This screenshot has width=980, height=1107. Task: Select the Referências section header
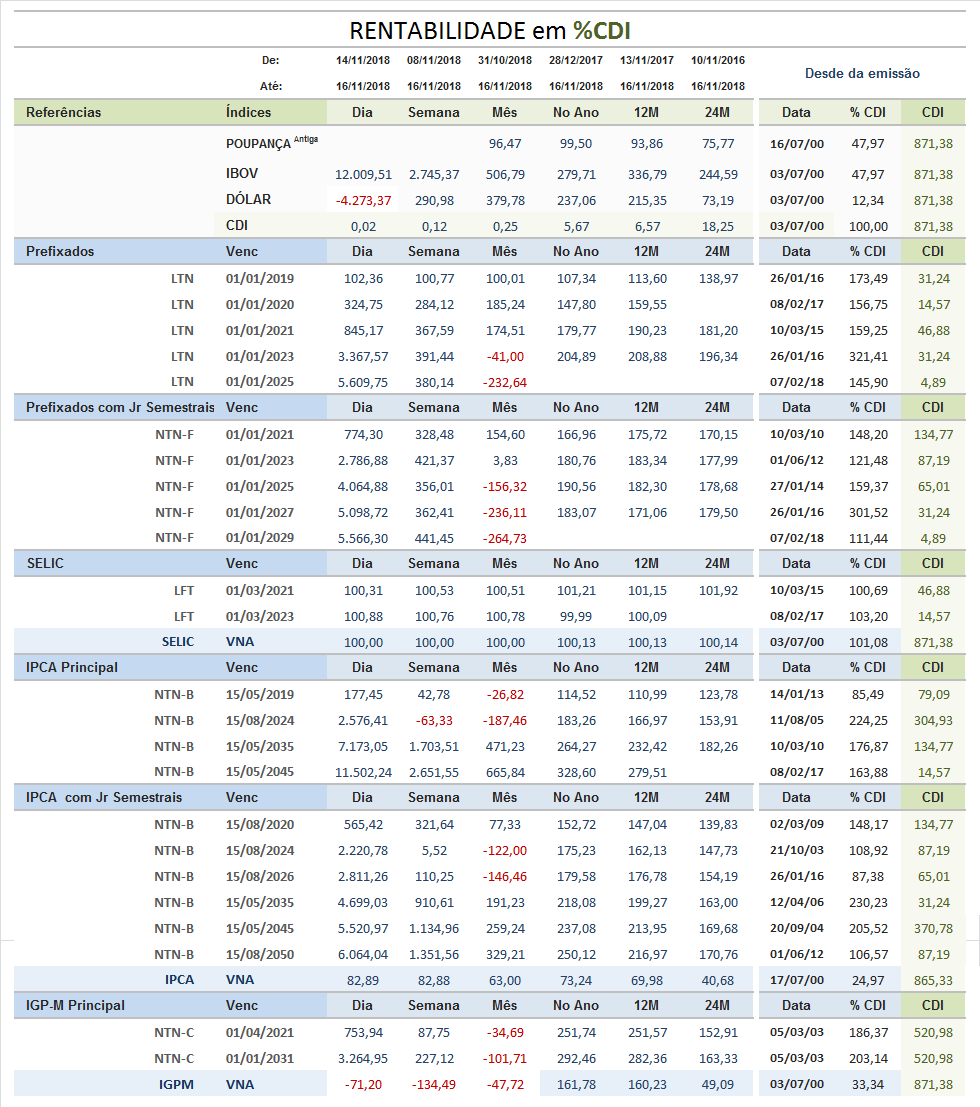point(64,112)
